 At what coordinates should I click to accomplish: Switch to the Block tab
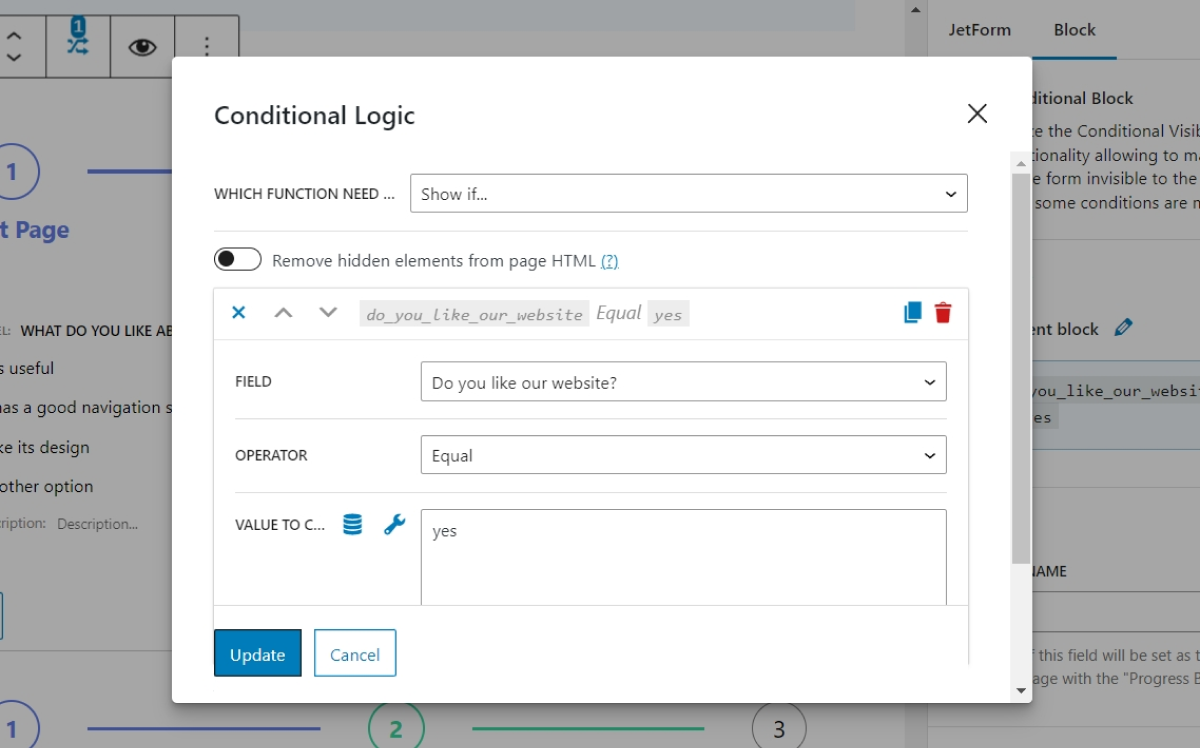click(1074, 30)
